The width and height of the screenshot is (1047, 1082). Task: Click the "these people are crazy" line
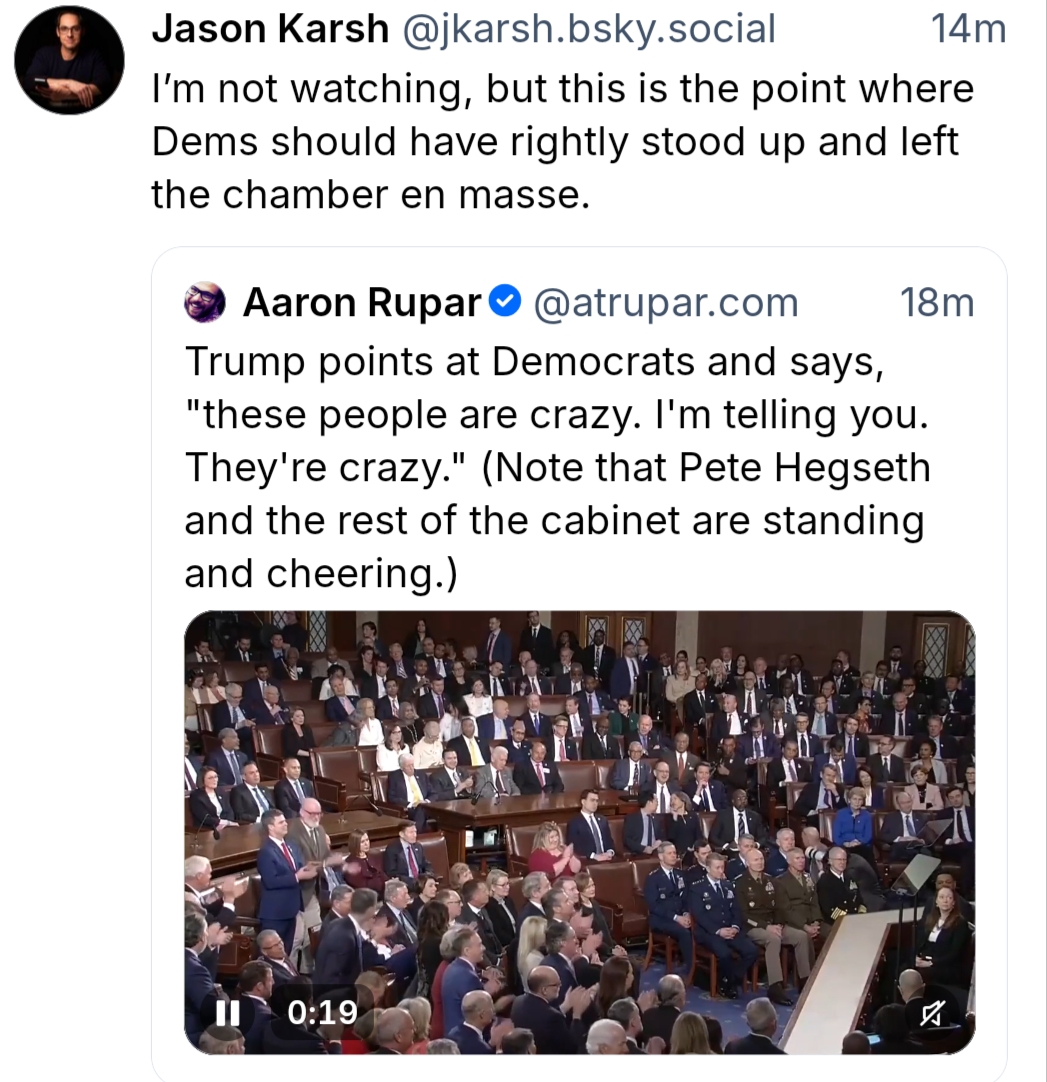point(557,413)
